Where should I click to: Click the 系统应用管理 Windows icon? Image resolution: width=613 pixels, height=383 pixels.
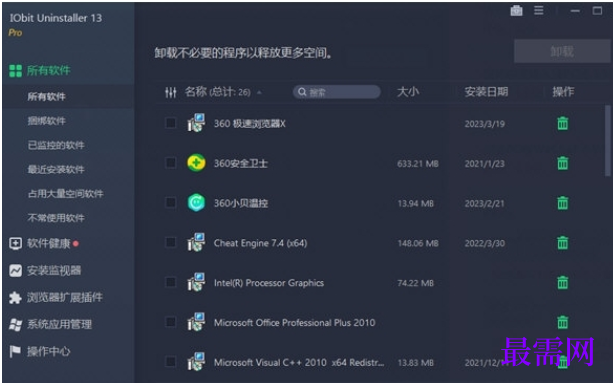pos(15,324)
